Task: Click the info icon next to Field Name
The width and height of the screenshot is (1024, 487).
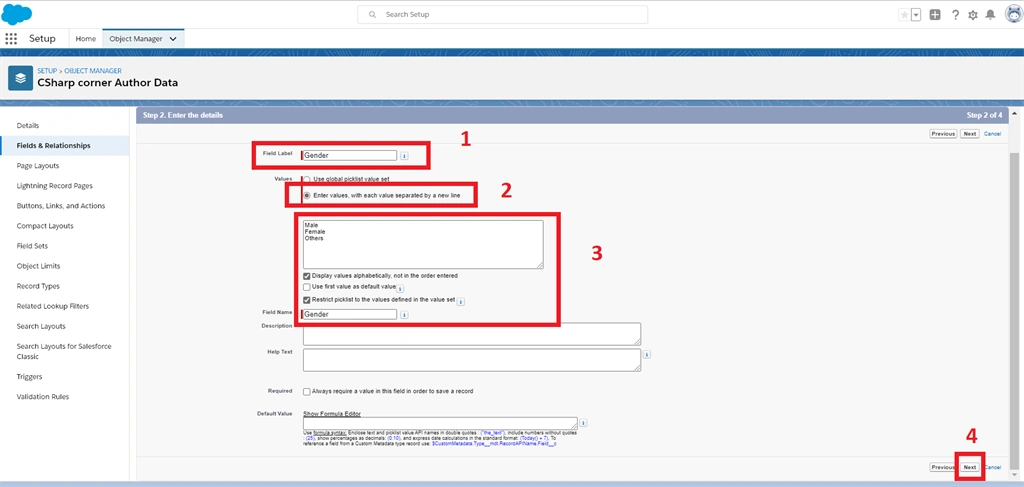Action: click(404, 315)
